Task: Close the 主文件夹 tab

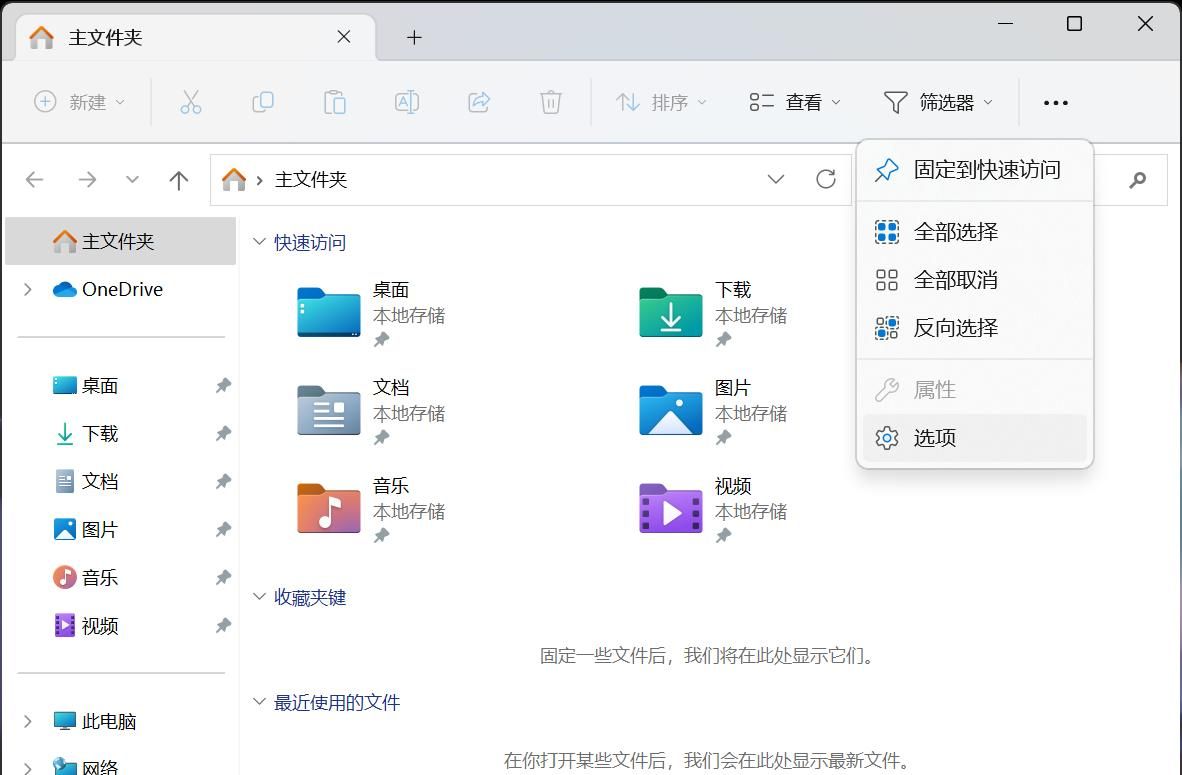Action: (344, 37)
